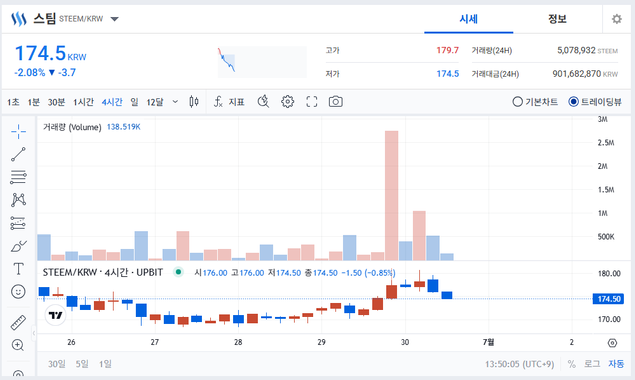Click the 179.7 high price value

pyautogui.click(x=447, y=50)
